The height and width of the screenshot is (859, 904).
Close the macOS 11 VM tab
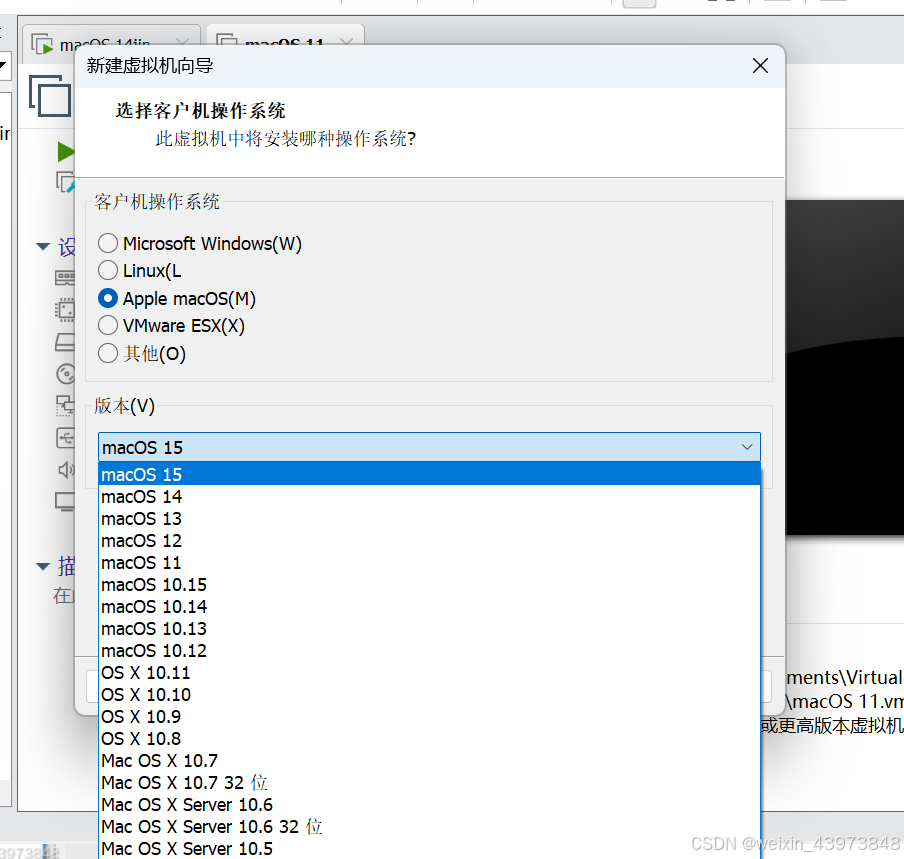coord(346,42)
